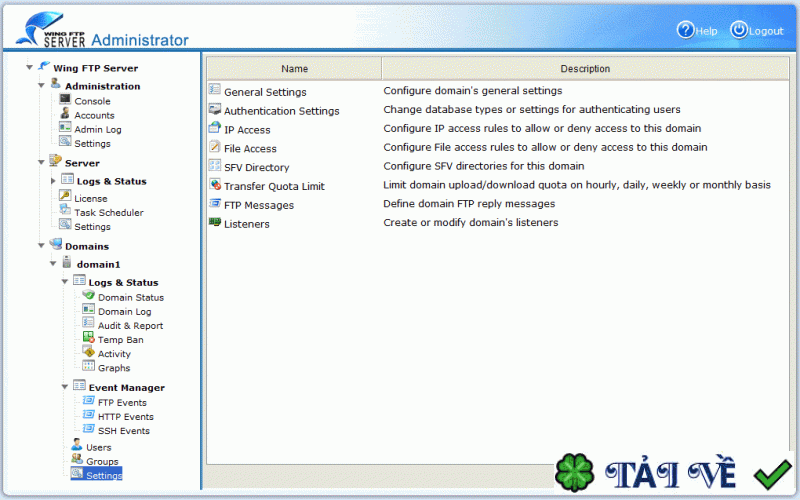Click 'Create or modify domain's listeners' description
This screenshot has width=800, height=500.
(x=470, y=222)
